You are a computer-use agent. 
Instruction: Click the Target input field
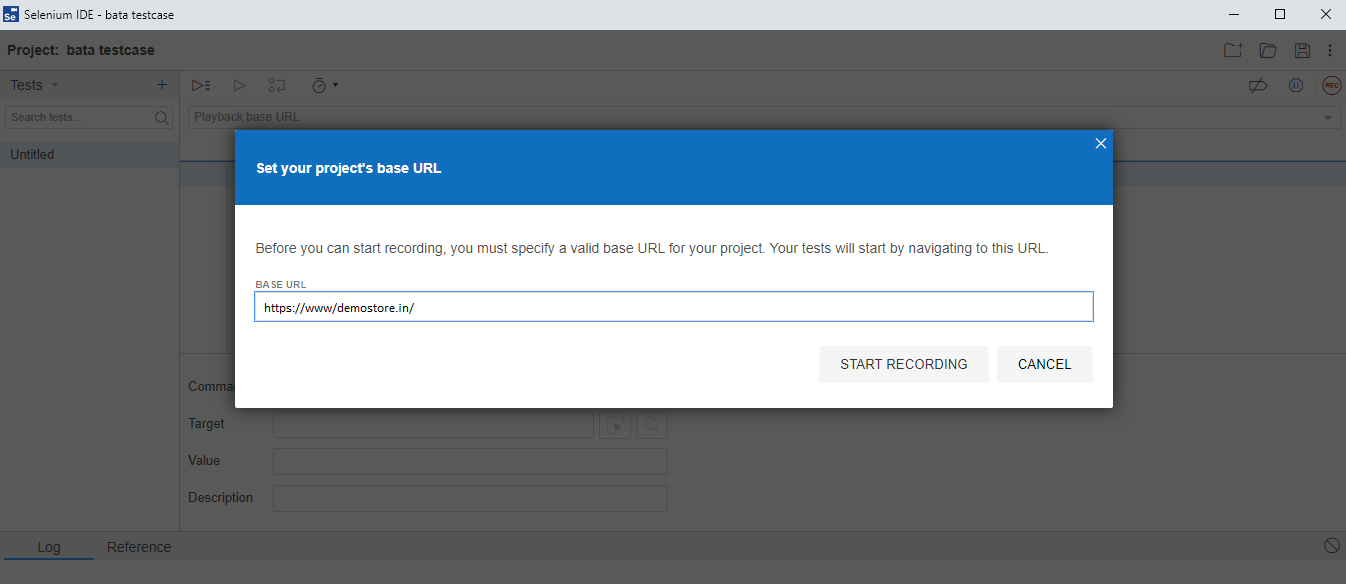tap(433, 424)
